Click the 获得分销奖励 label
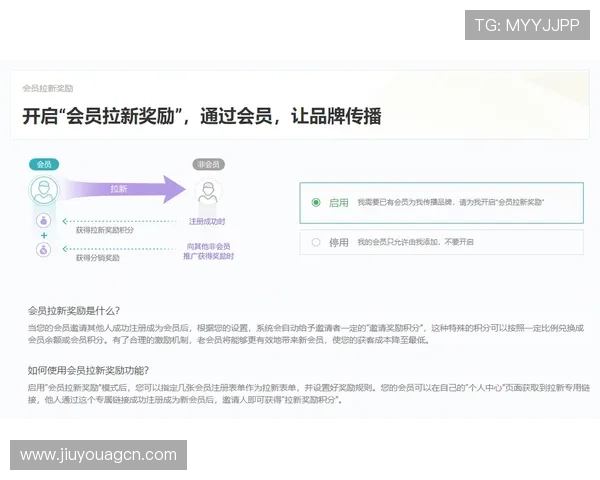The height and width of the screenshot is (480, 600). coord(98,258)
